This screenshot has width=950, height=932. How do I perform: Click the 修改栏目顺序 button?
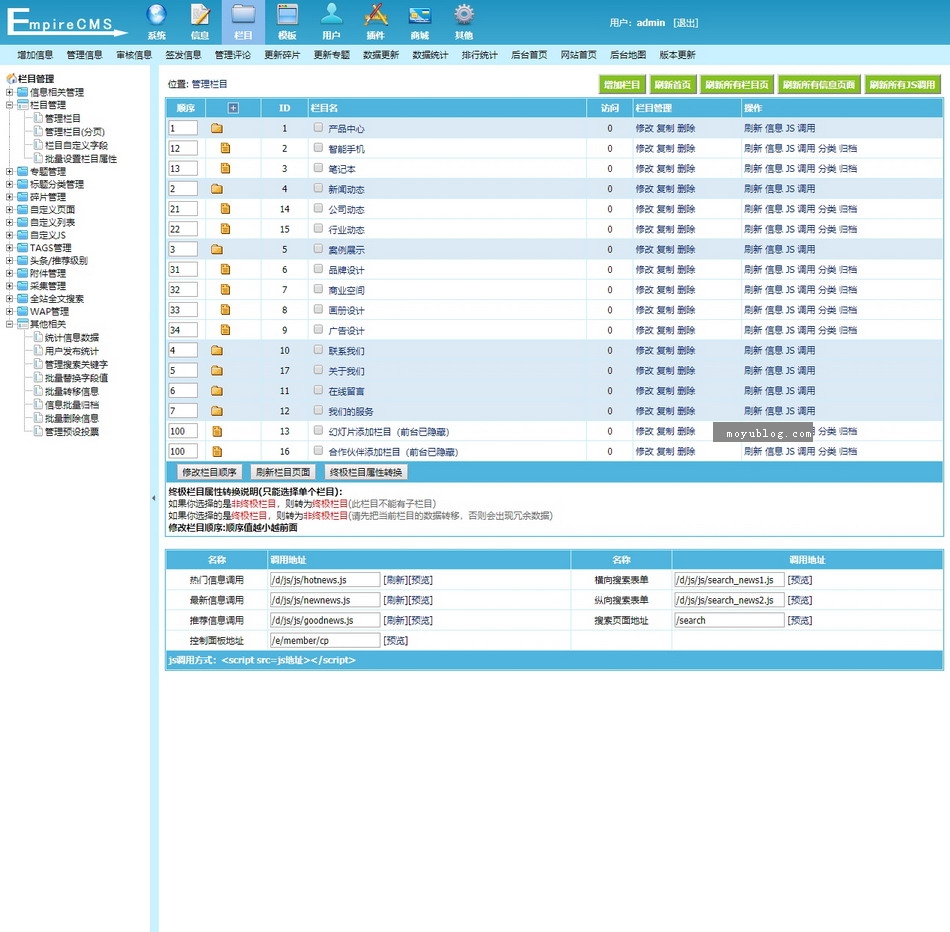point(210,472)
